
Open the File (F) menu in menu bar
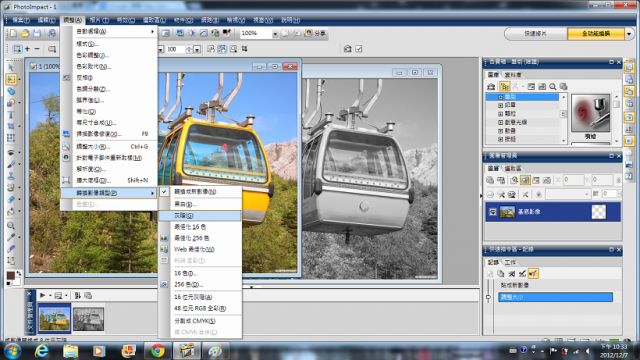[21, 20]
